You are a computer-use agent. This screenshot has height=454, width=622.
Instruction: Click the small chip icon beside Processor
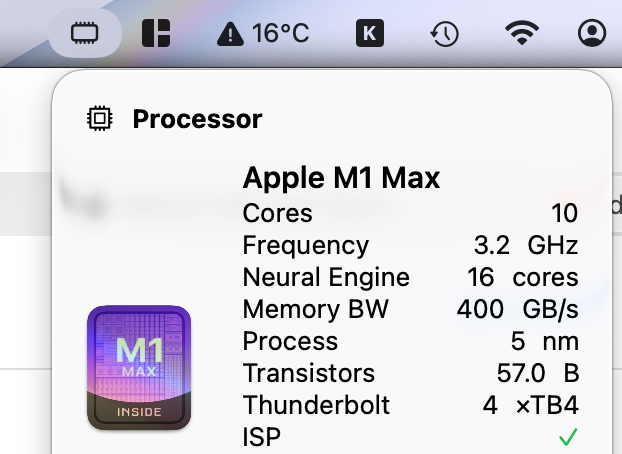(99, 120)
